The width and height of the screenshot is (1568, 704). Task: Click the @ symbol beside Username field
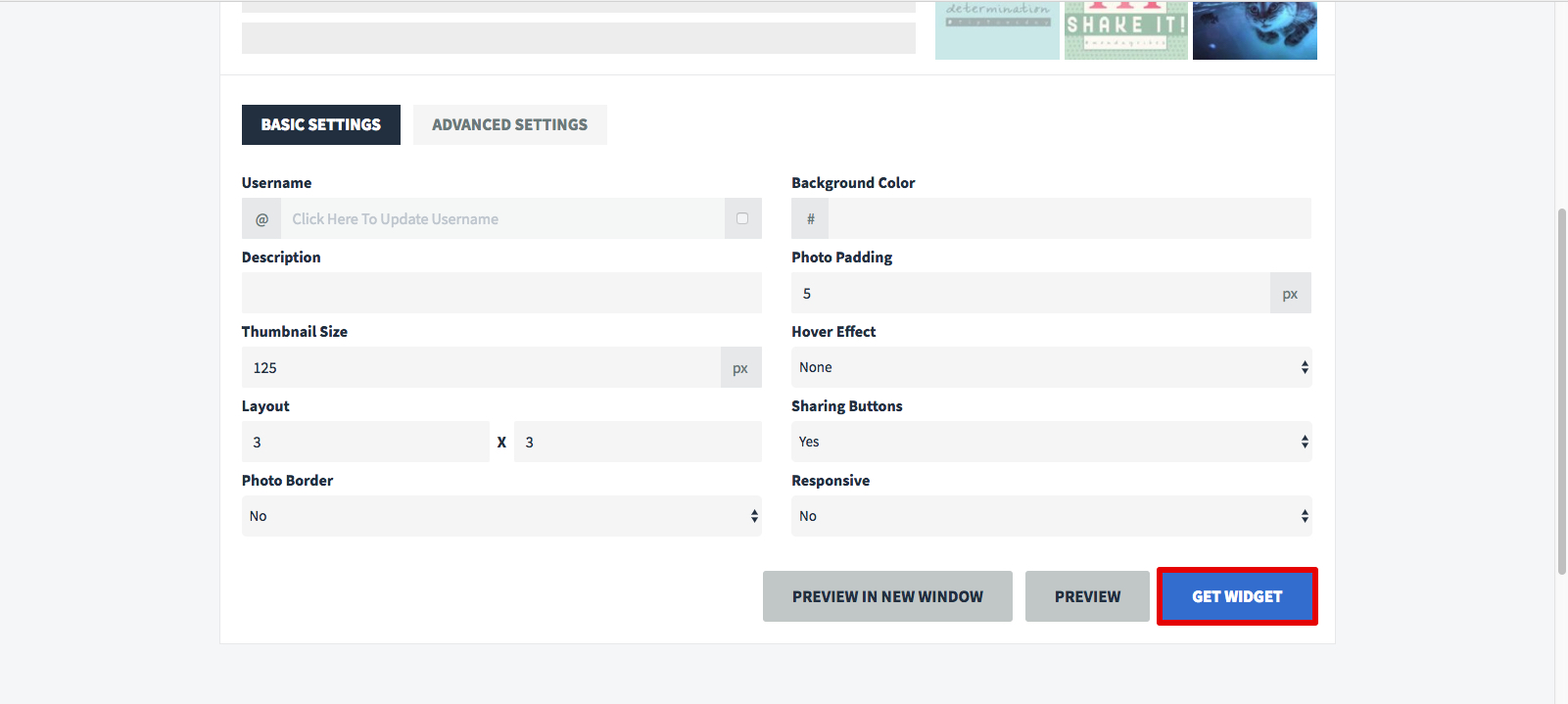pos(261,218)
